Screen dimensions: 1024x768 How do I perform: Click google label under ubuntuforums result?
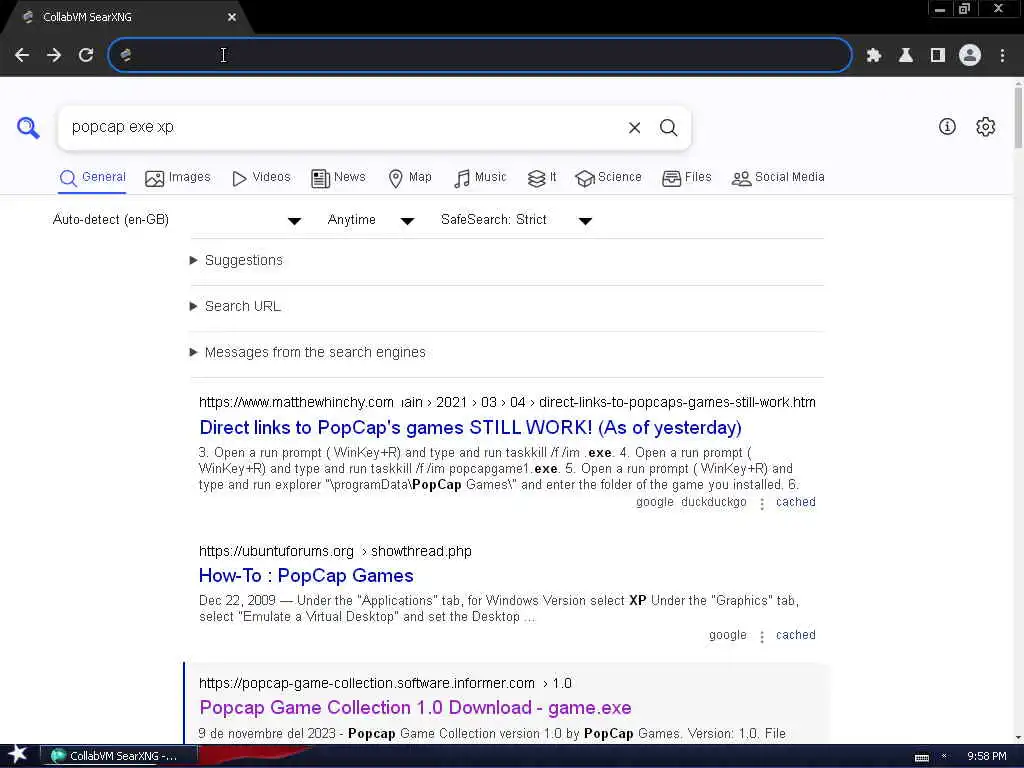click(728, 635)
